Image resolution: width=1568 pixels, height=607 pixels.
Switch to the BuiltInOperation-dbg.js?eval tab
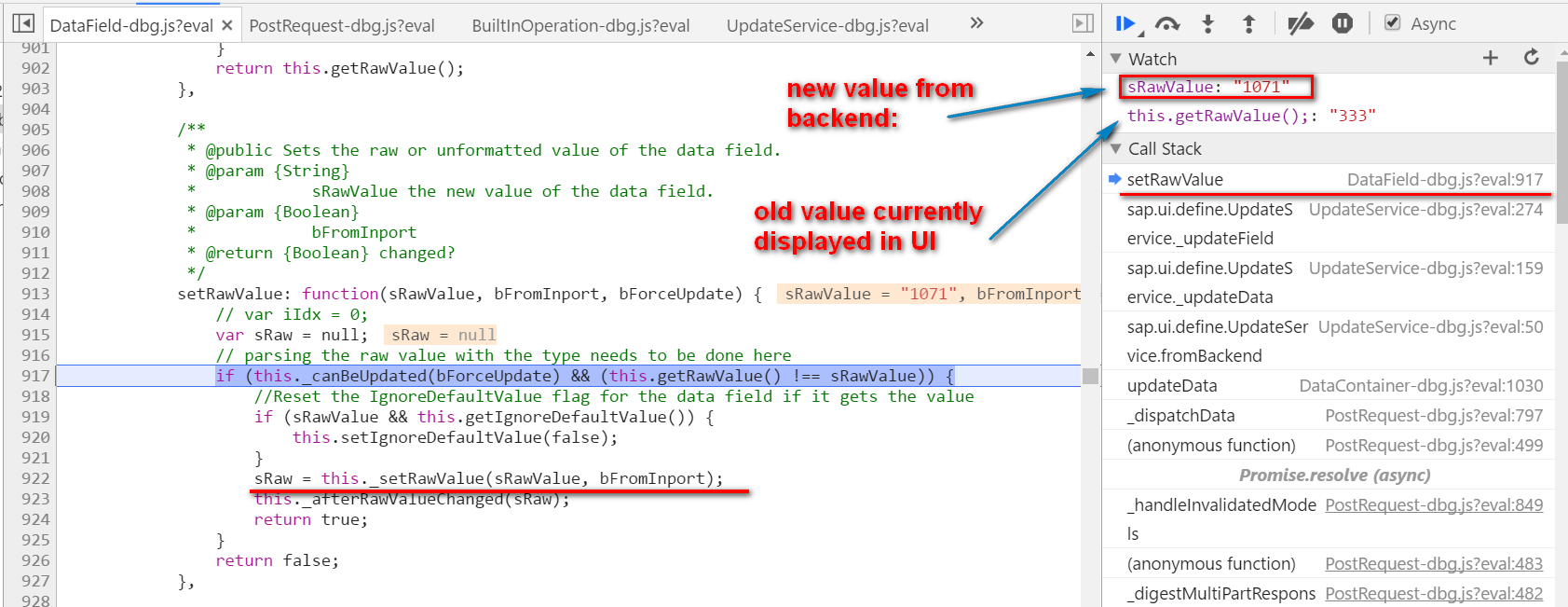point(580,25)
